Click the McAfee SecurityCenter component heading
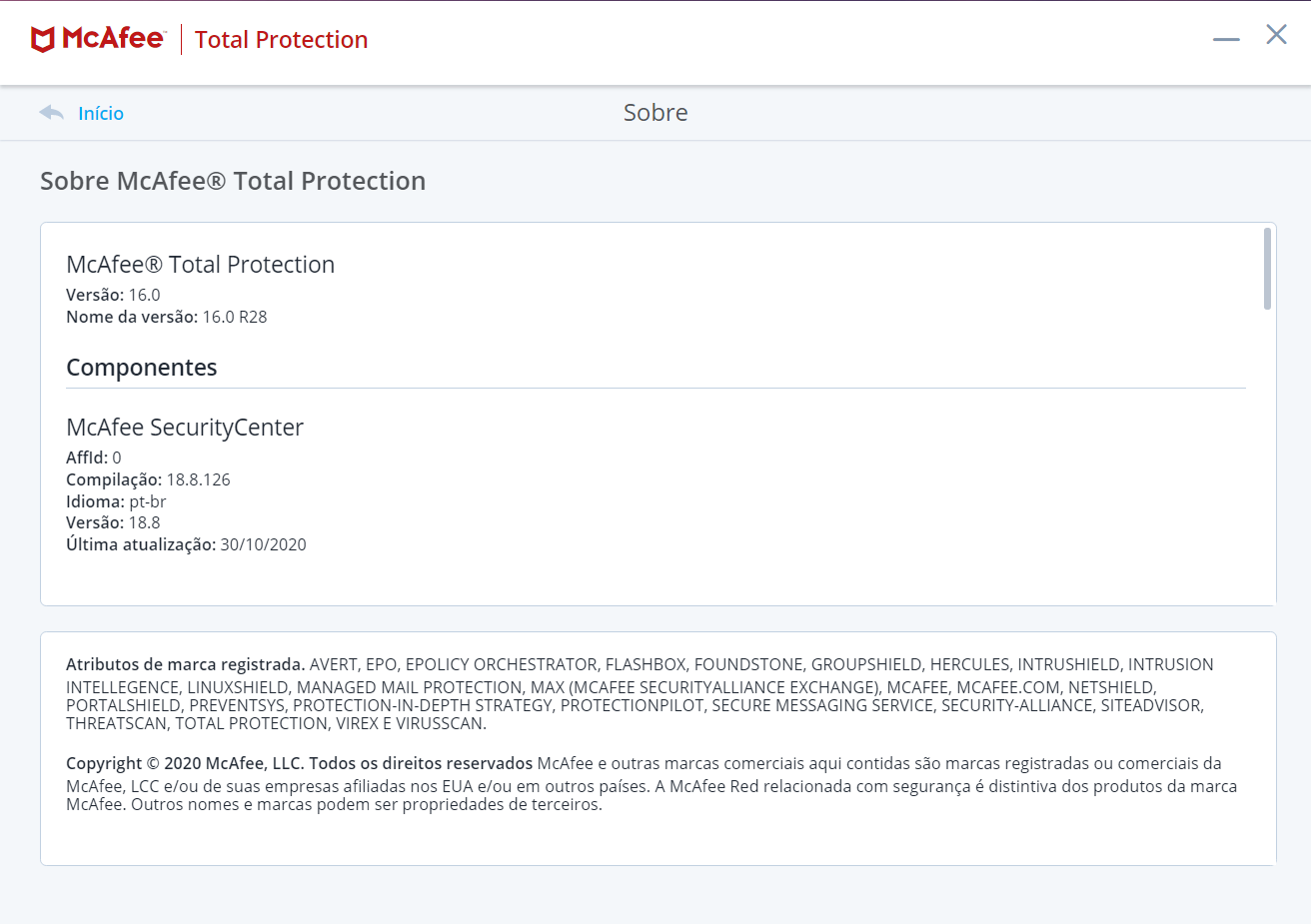Screen dimensions: 1311x924 tap(185, 428)
